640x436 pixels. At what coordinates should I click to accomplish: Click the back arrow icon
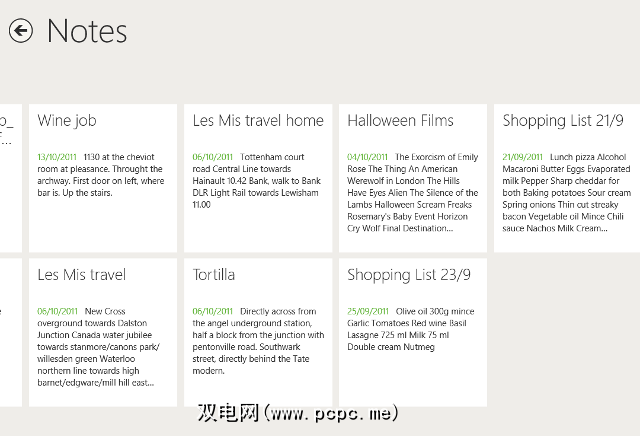pyautogui.click(x=21, y=31)
